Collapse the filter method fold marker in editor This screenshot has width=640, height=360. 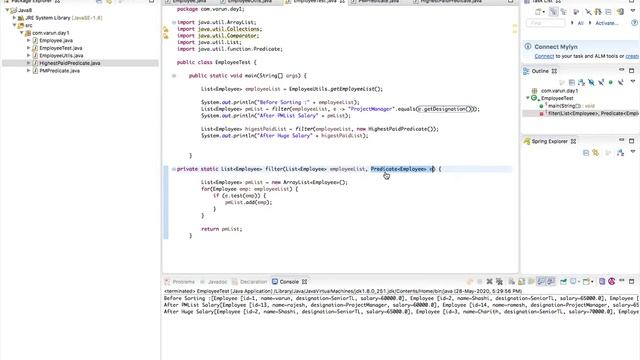[x=174, y=169]
